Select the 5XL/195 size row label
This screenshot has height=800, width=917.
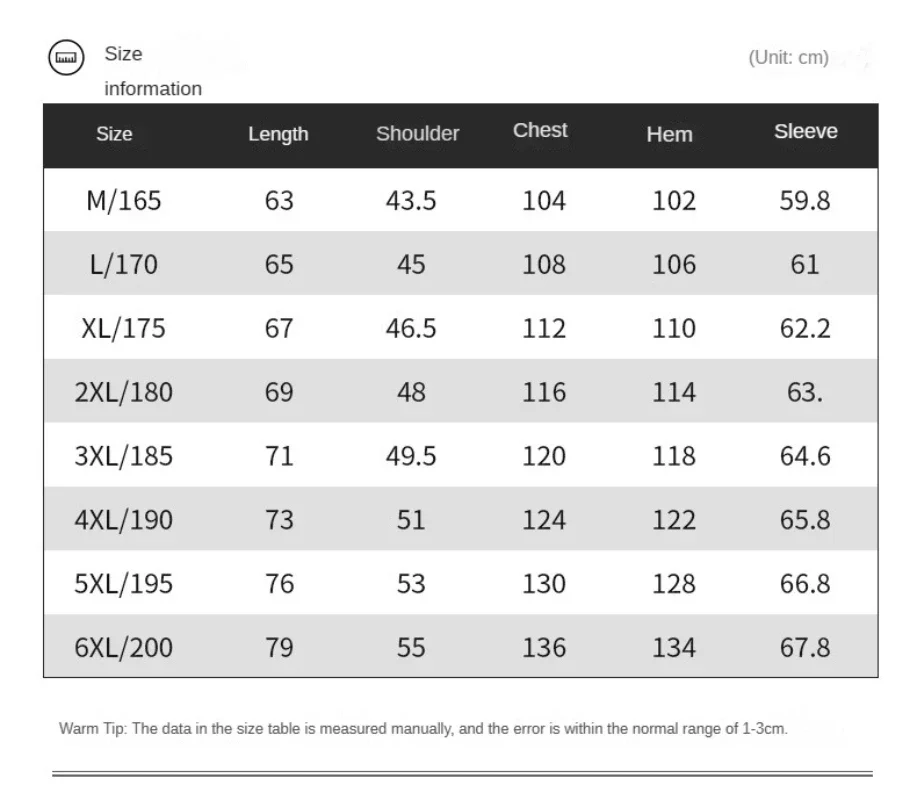coord(123,584)
